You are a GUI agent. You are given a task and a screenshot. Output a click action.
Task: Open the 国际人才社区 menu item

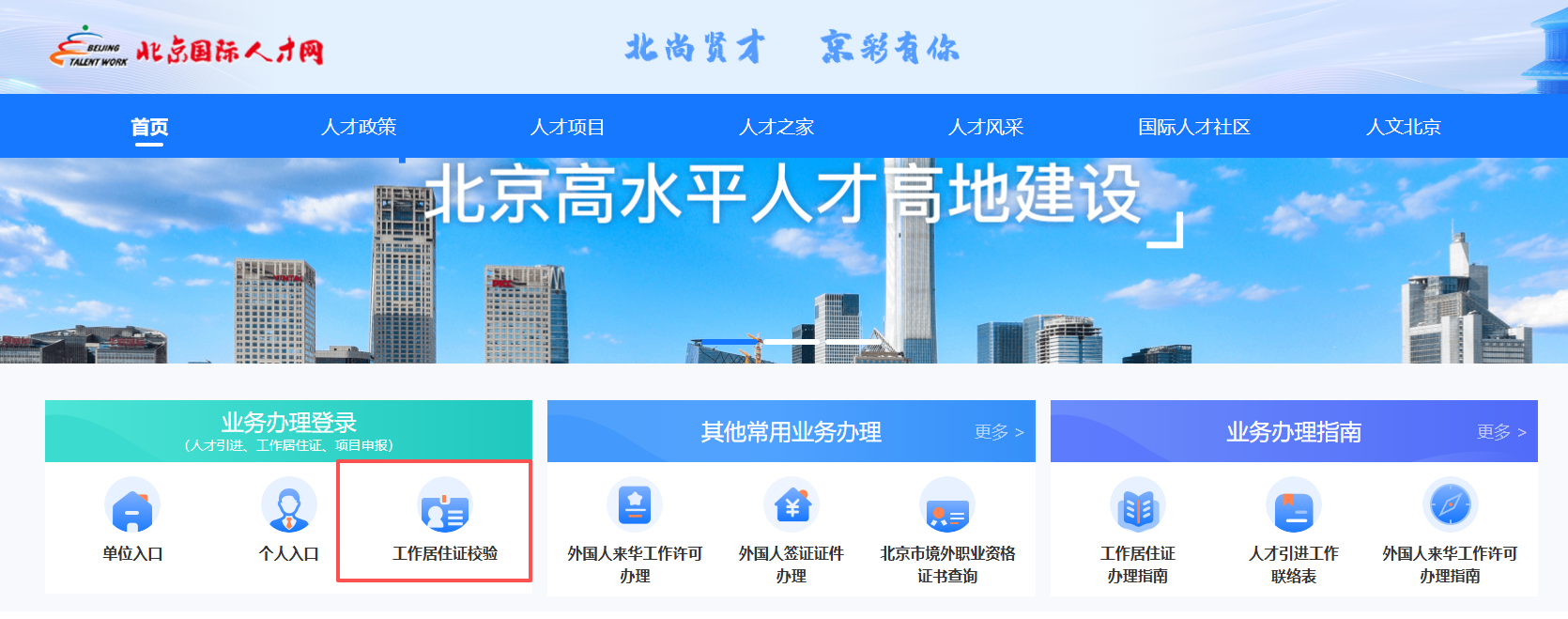click(1194, 127)
